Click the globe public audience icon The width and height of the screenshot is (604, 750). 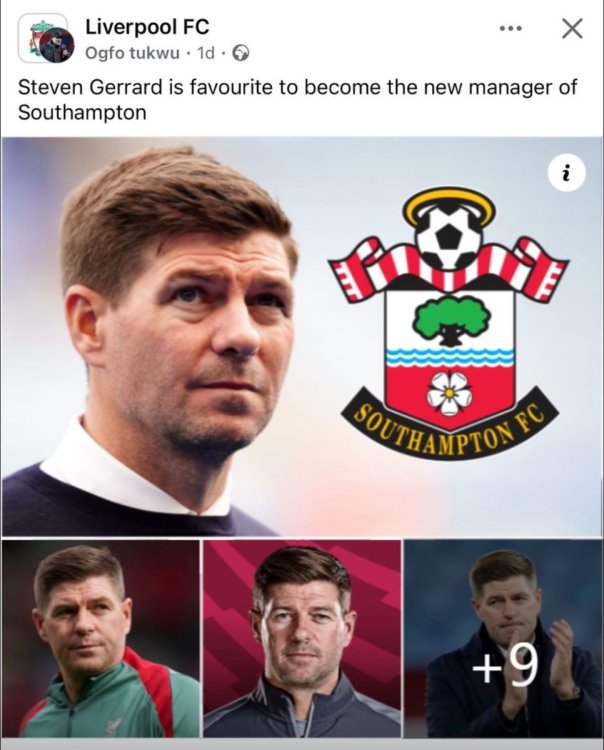pyautogui.click(x=240, y=53)
